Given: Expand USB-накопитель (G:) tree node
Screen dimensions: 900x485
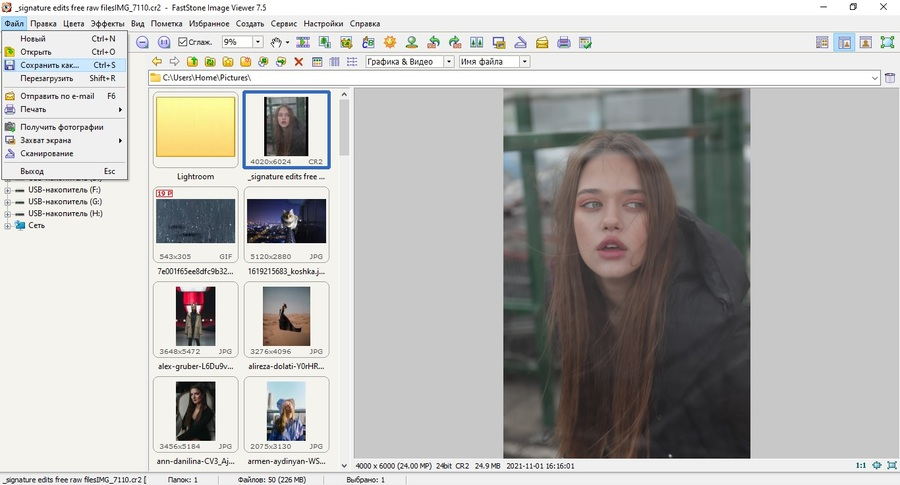Looking at the screenshot, I should [x=7, y=202].
